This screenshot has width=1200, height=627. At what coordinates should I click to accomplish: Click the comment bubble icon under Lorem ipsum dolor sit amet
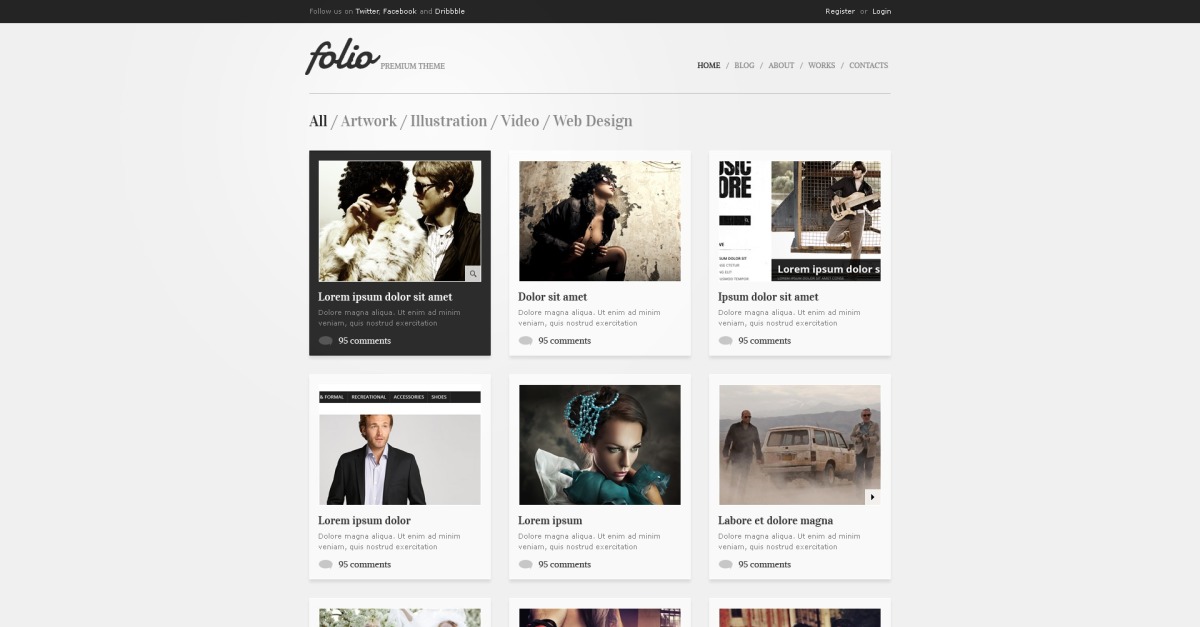click(326, 341)
